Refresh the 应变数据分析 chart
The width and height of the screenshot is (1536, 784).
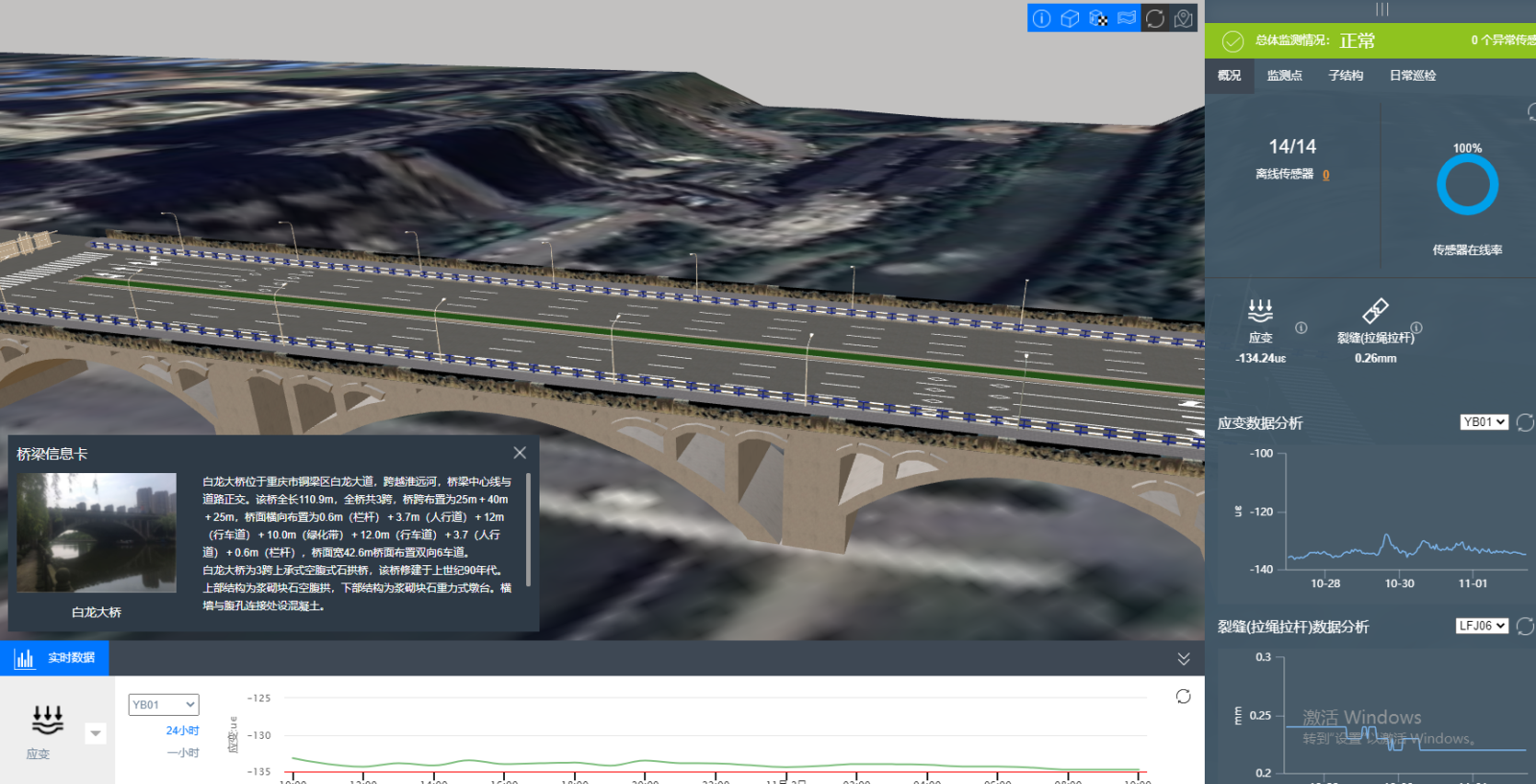tap(1524, 422)
